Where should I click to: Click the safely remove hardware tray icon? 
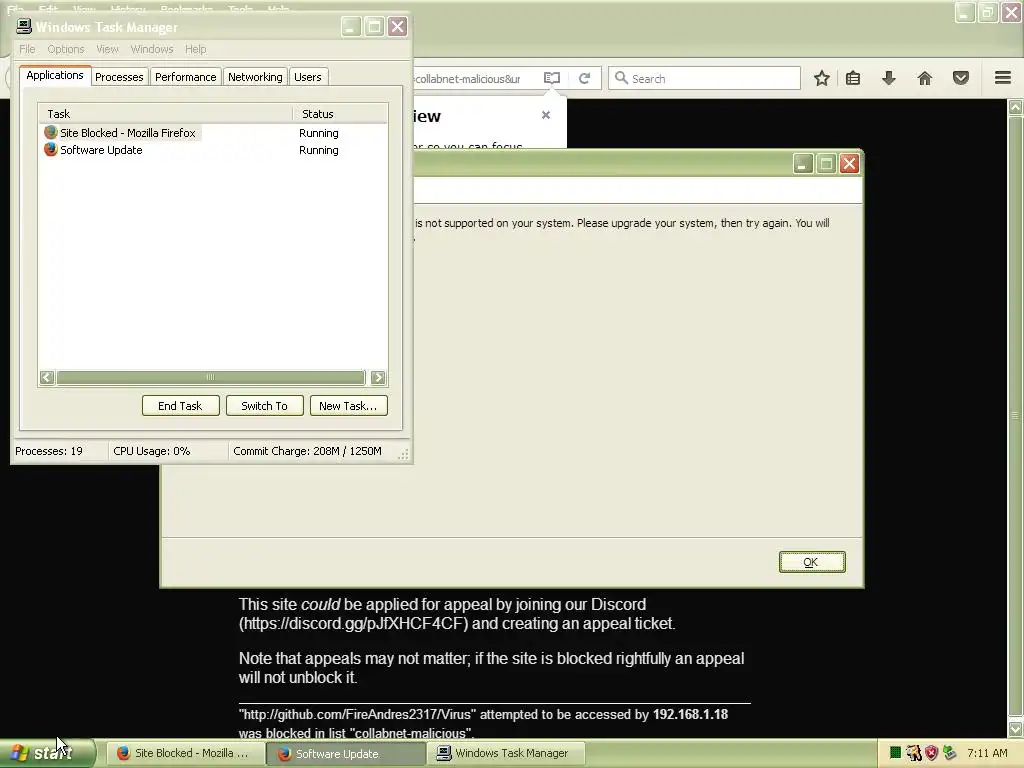point(950,753)
